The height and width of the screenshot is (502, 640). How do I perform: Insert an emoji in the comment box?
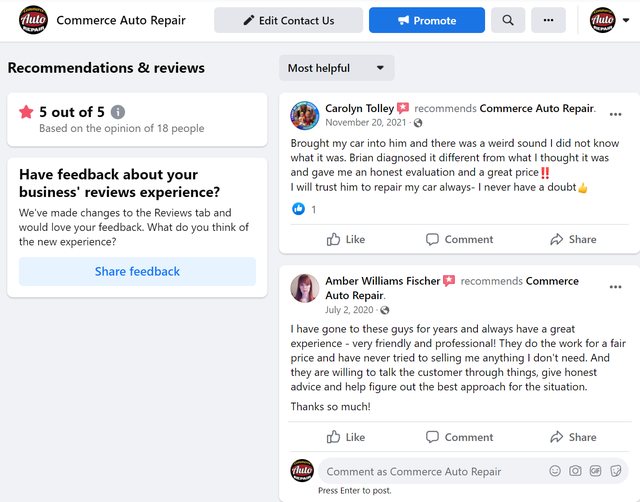[555, 471]
